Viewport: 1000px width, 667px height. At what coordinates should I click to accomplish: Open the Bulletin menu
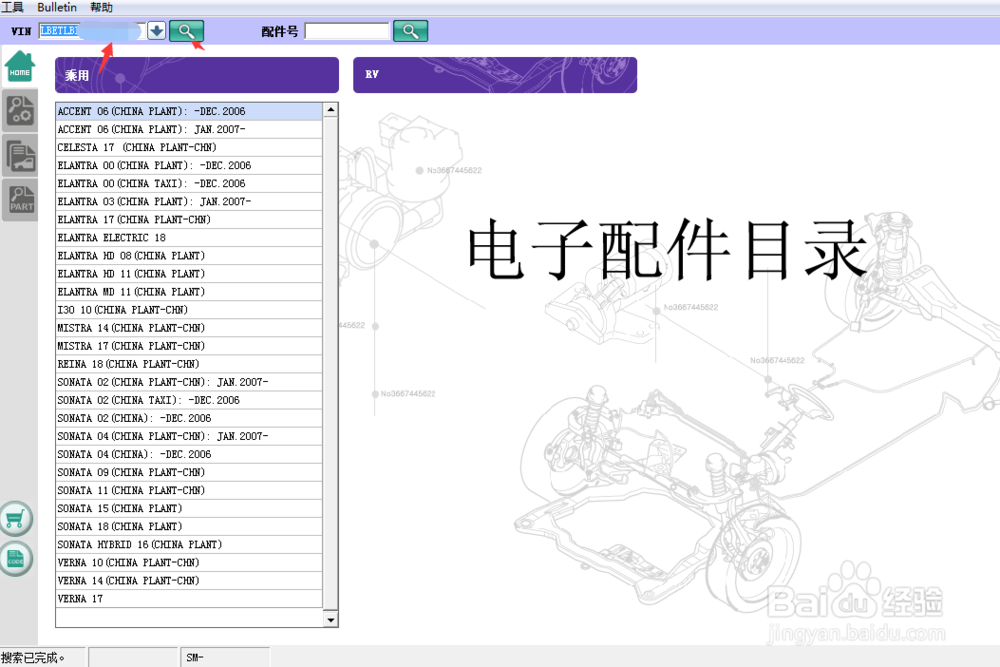pyautogui.click(x=57, y=7)
